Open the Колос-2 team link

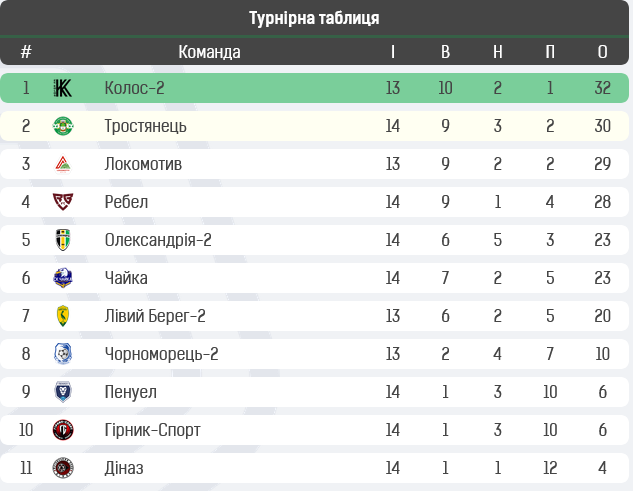coord(134,88)
